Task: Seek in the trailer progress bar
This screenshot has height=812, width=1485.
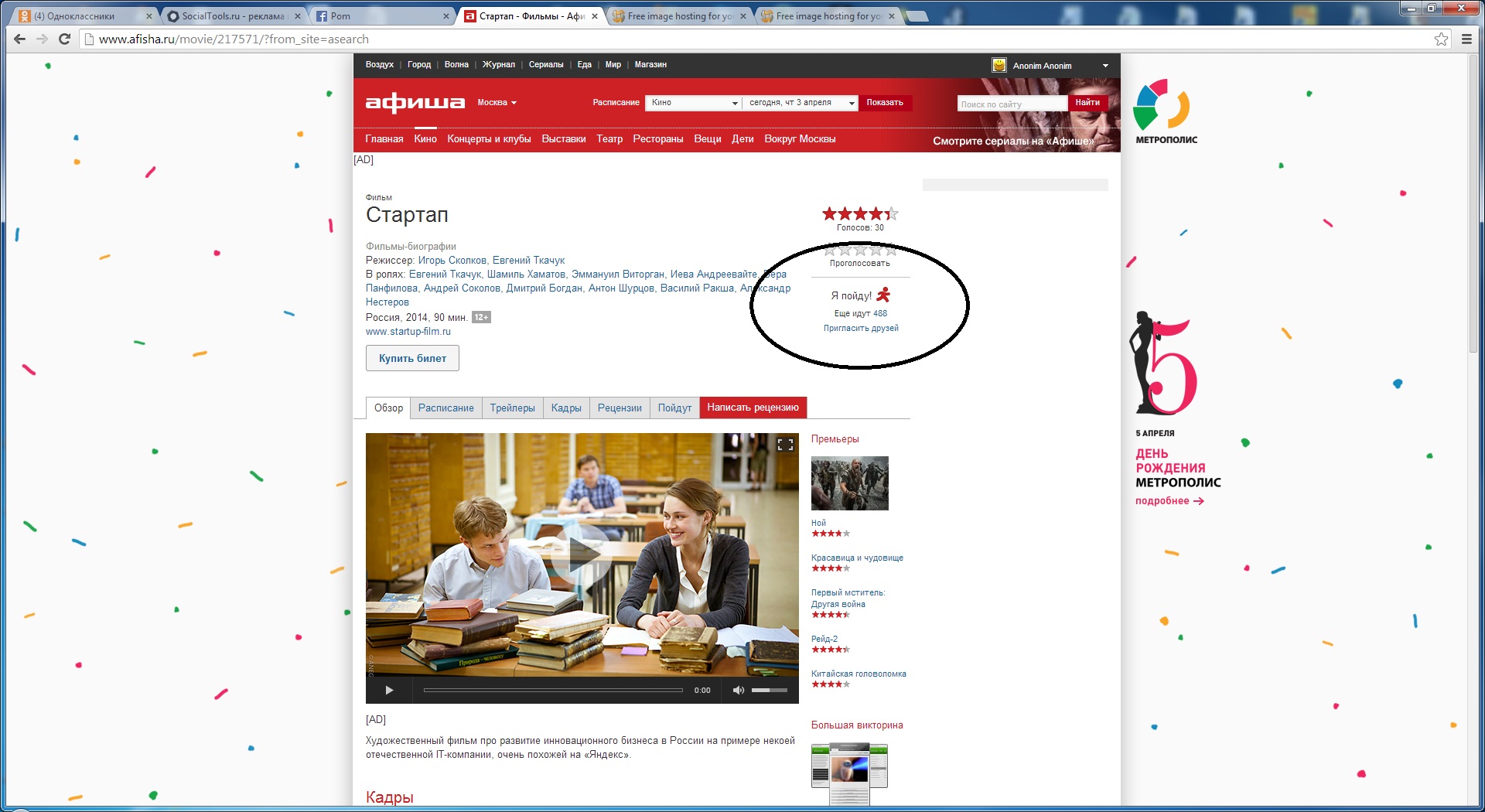Action: click(x=553, y=691)
